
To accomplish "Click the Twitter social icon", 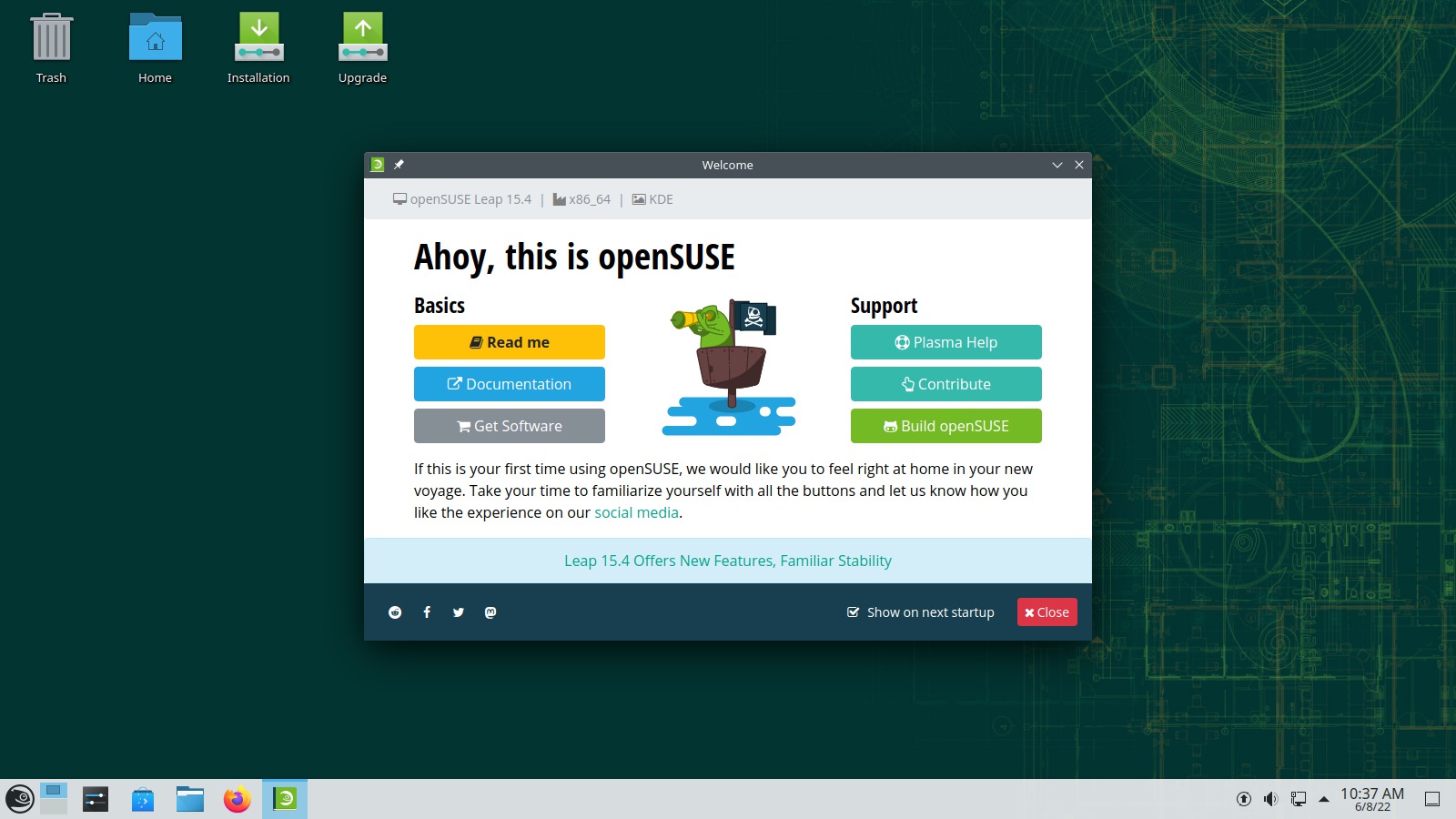I will (x=459, y=612).
